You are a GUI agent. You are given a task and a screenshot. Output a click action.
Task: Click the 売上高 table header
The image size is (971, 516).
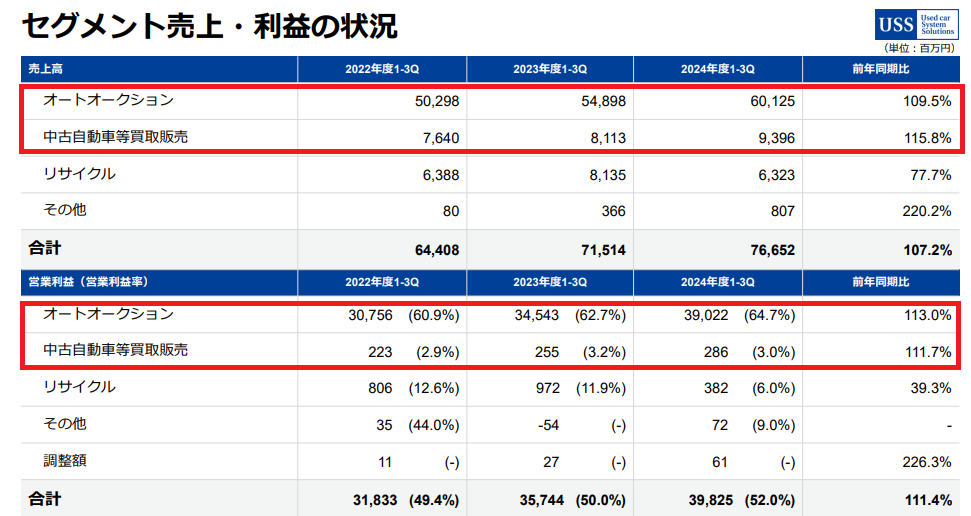[45, 69]
